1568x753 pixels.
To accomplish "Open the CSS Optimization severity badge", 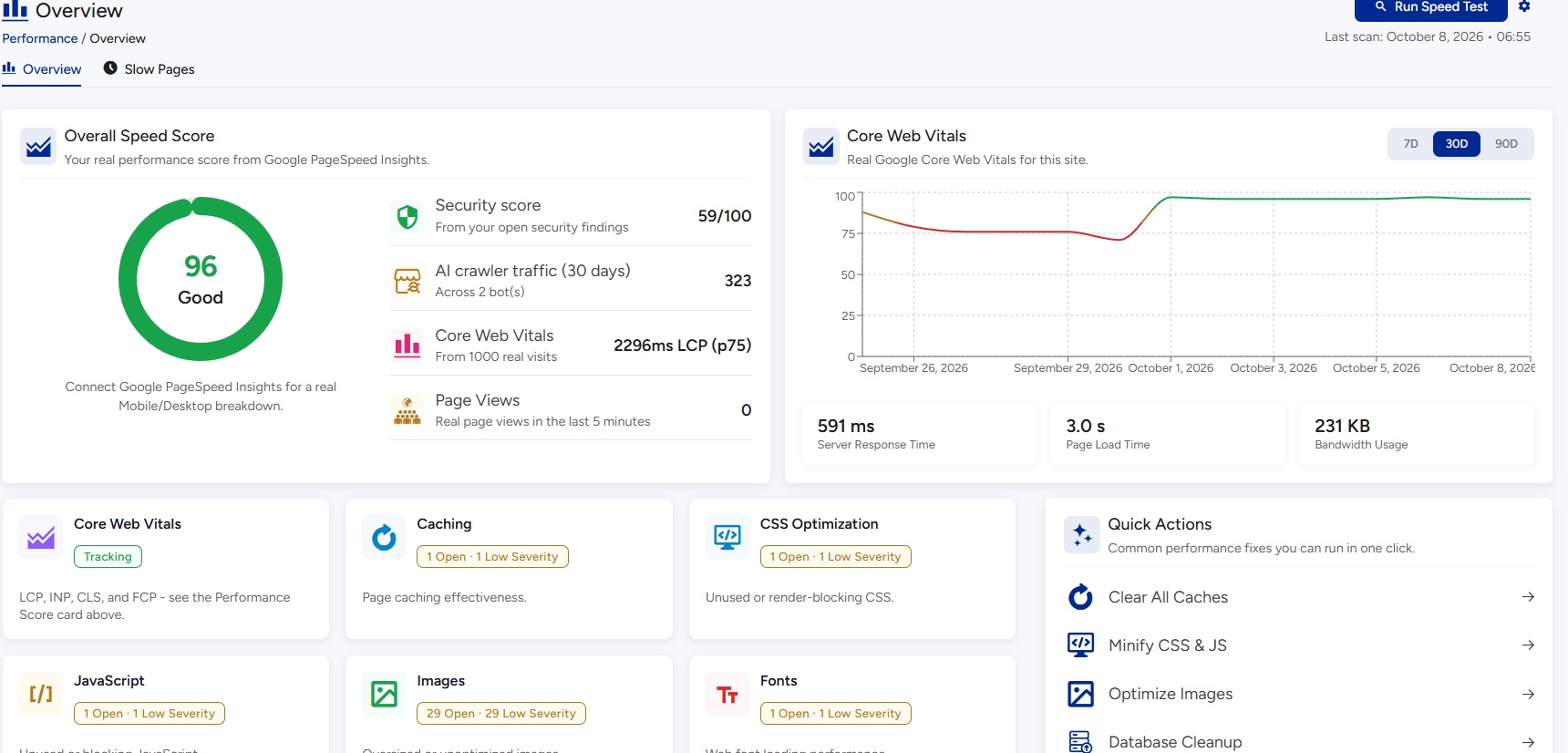I will (836, 557).
